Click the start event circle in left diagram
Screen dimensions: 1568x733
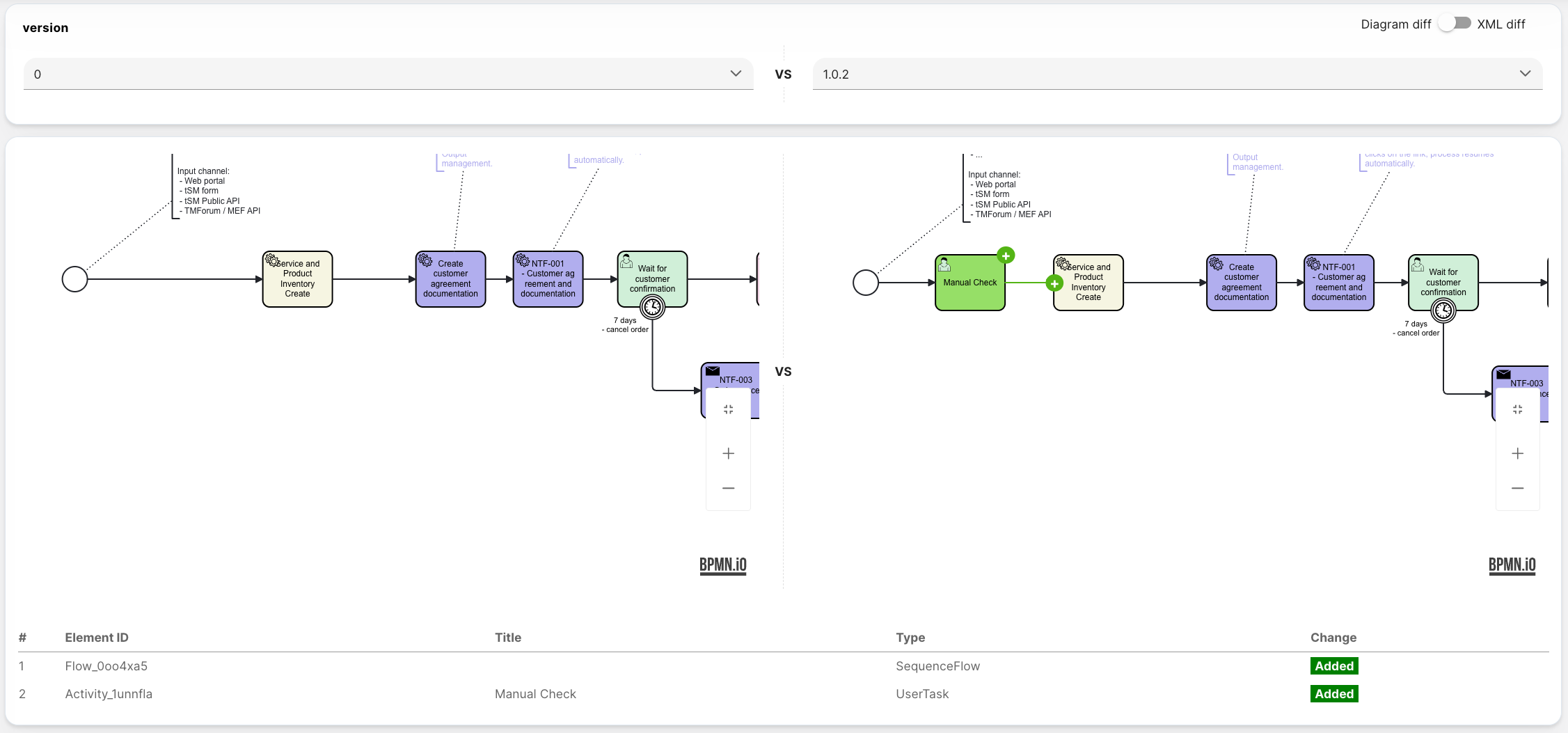coord(75,279)
